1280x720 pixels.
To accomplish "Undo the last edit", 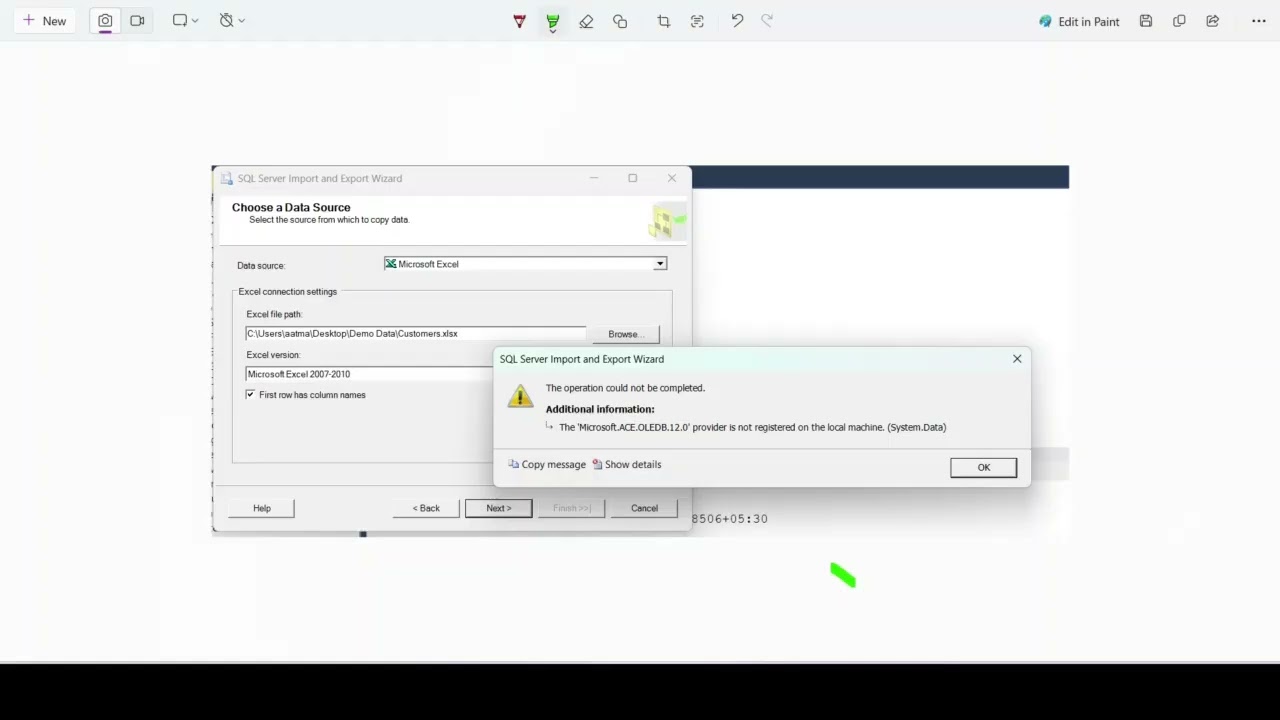I will click(x=737, y=21).
